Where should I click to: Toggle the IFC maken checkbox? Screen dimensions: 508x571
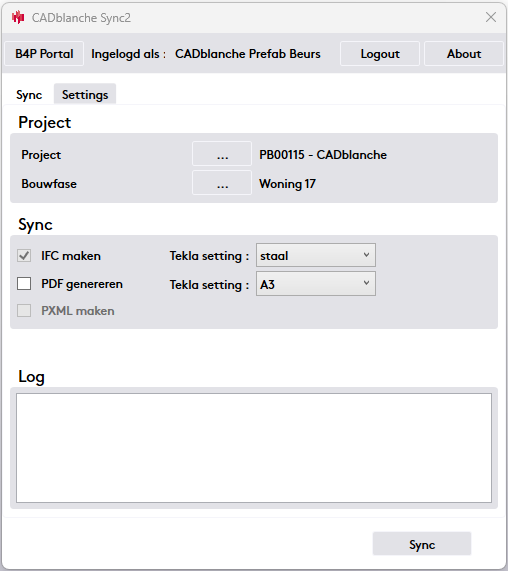click(24, 256)
